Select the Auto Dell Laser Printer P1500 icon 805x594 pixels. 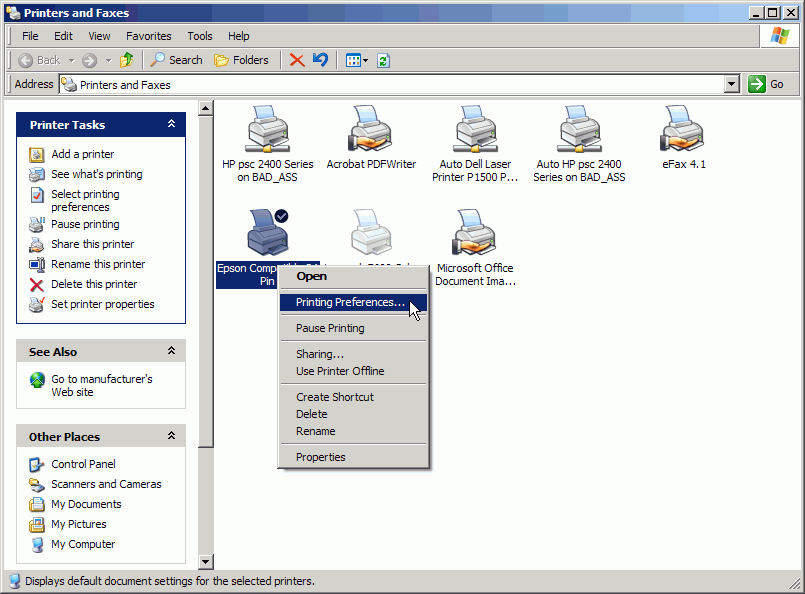coord(475,129)
